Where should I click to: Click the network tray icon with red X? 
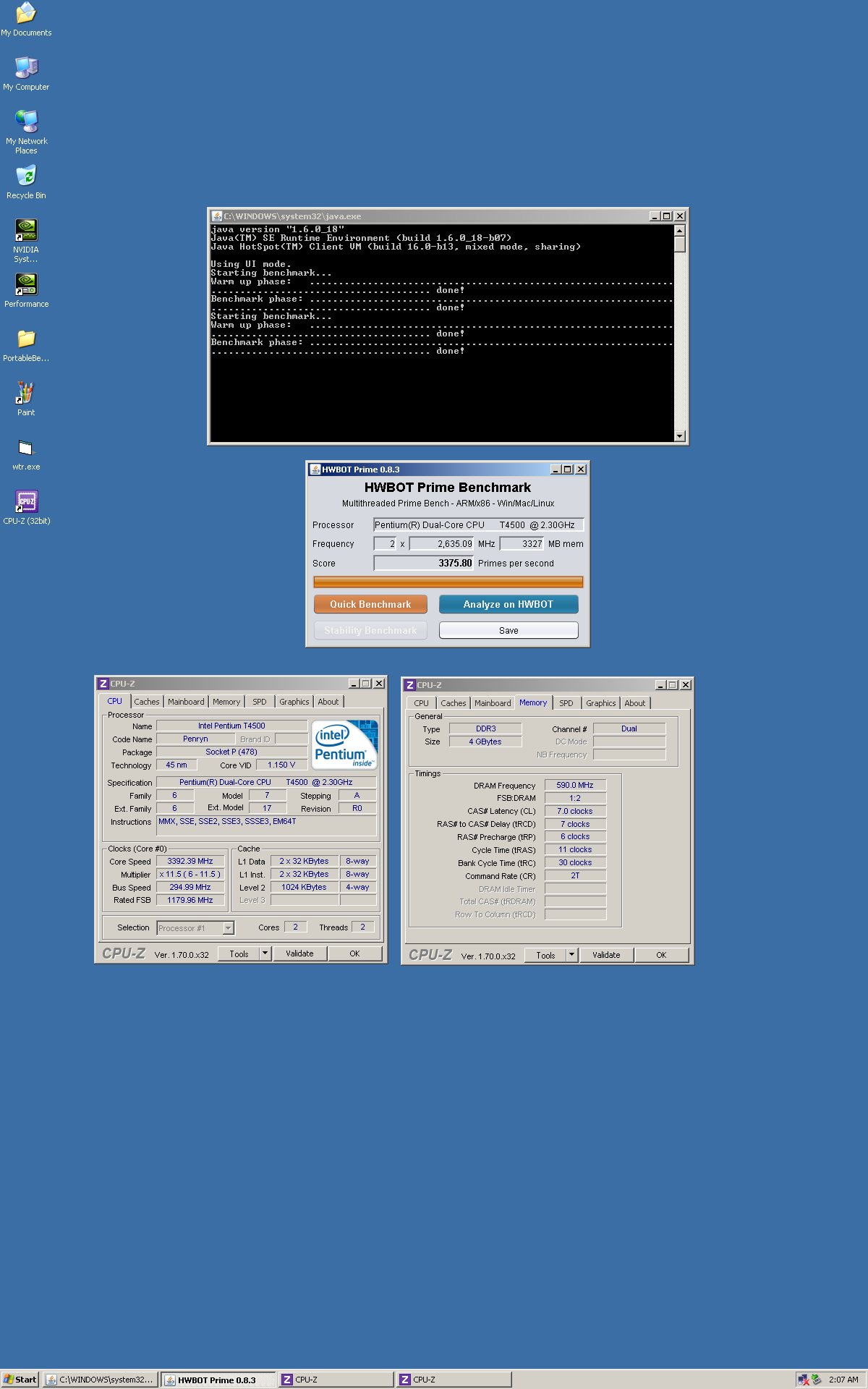point(803,1380)
